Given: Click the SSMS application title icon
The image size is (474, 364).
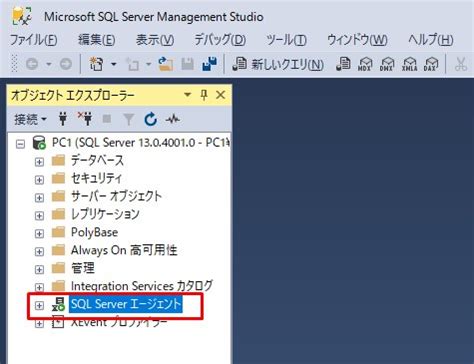Looking at the screenshot, I should pos(21,16).
